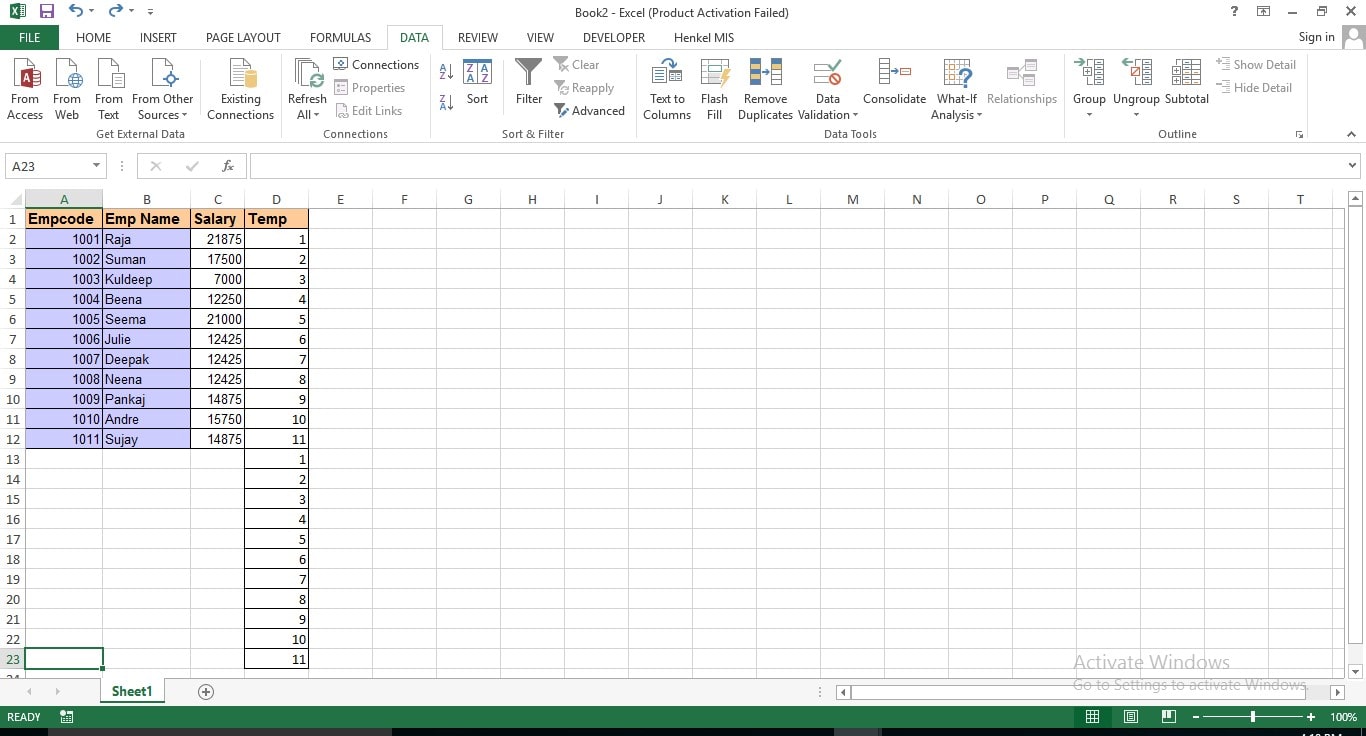
Task: Expand the Refresh All dropdown
Action: 307,114
